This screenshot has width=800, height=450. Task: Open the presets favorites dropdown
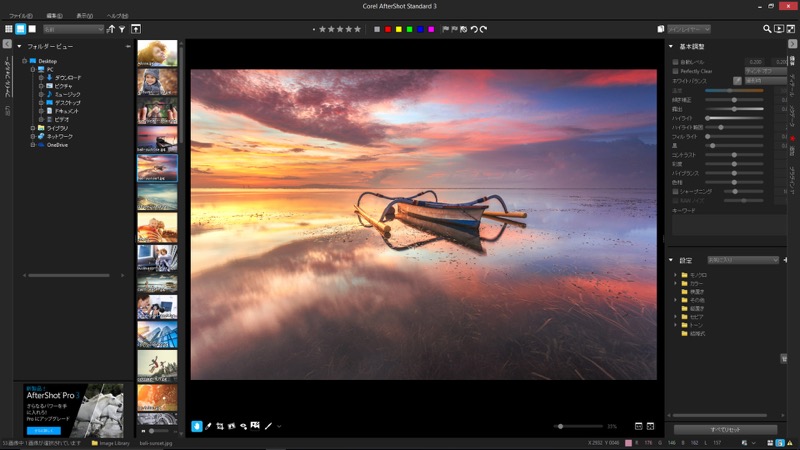[743, 260]
